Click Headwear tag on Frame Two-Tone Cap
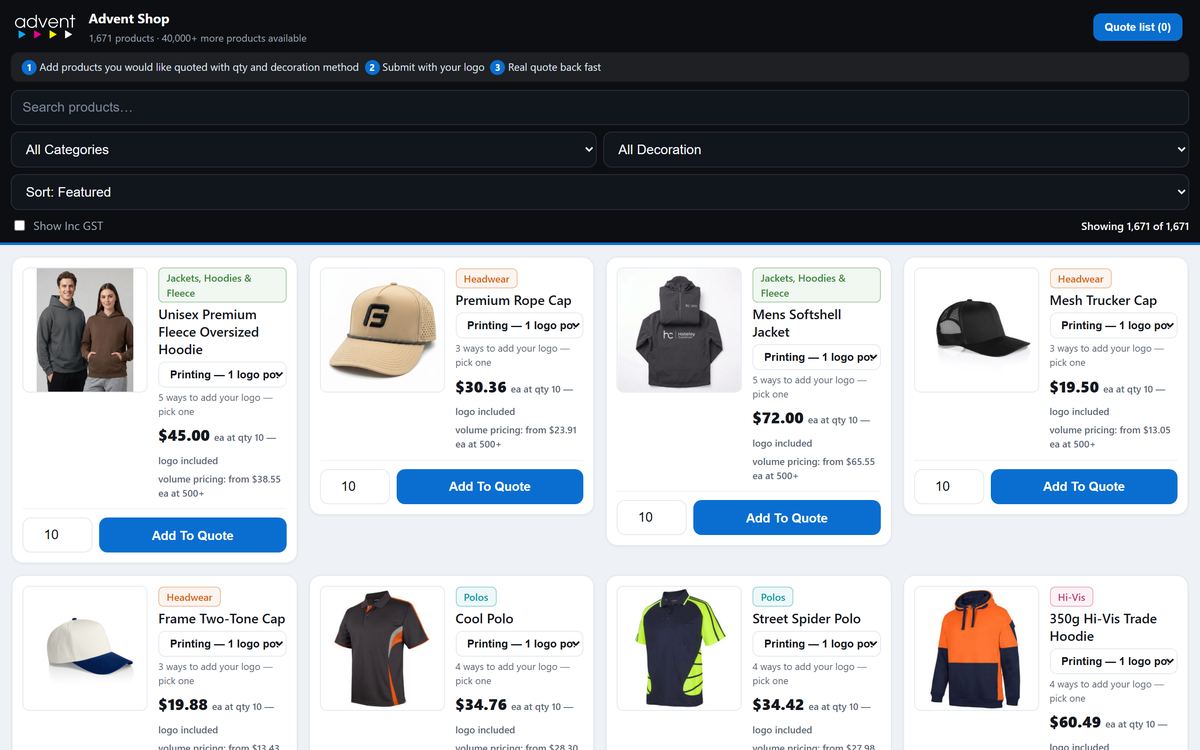 (x=189, y=597)
